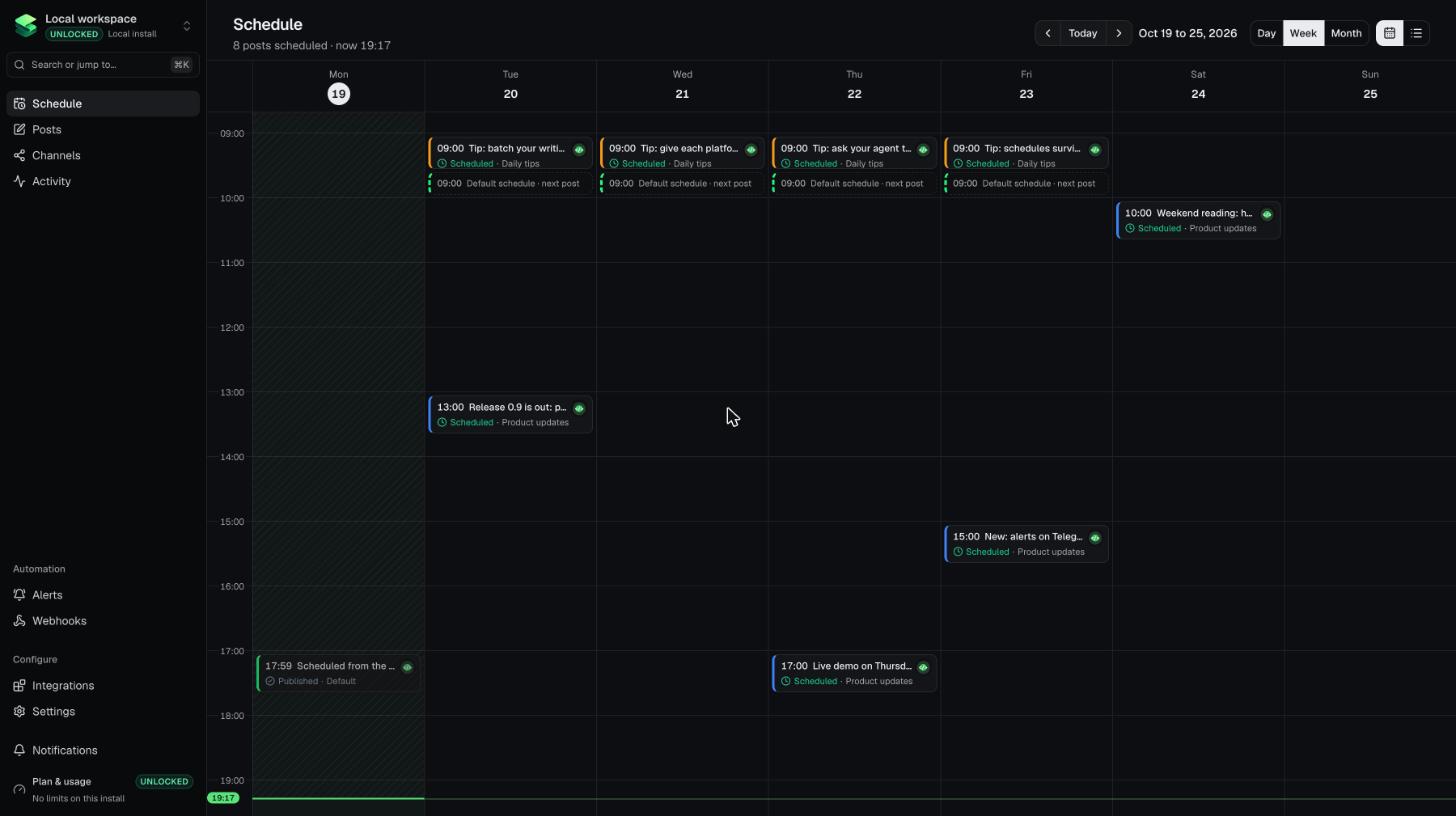Click Wednesday's 'Default schedule · next post' slot

click(x=683, y=183)
